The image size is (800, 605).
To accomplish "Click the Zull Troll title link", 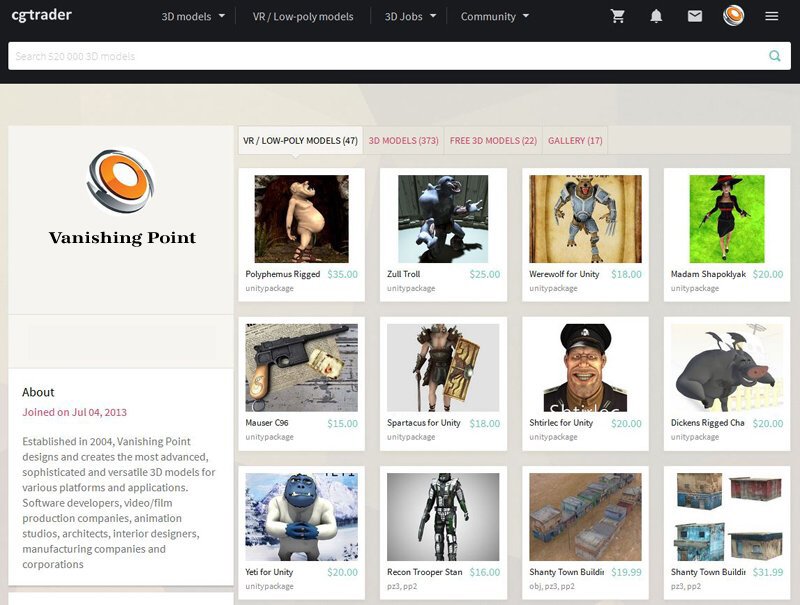I will [403, 274].
